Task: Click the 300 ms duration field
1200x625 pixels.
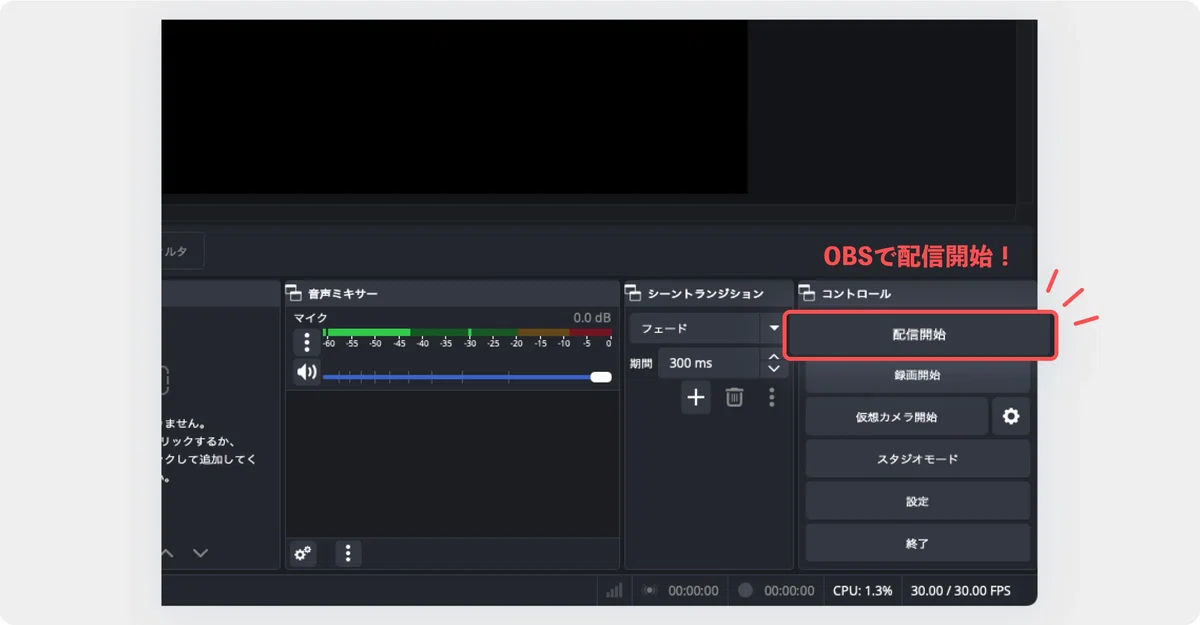Action: 709,363
